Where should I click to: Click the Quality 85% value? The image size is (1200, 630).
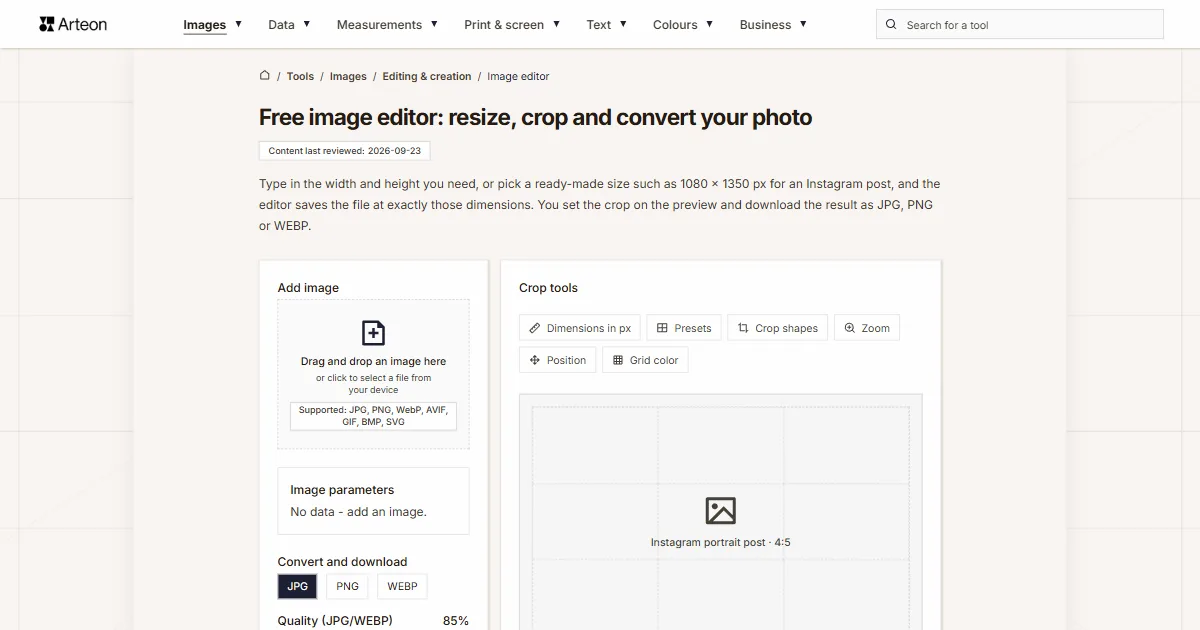[455, 621]
